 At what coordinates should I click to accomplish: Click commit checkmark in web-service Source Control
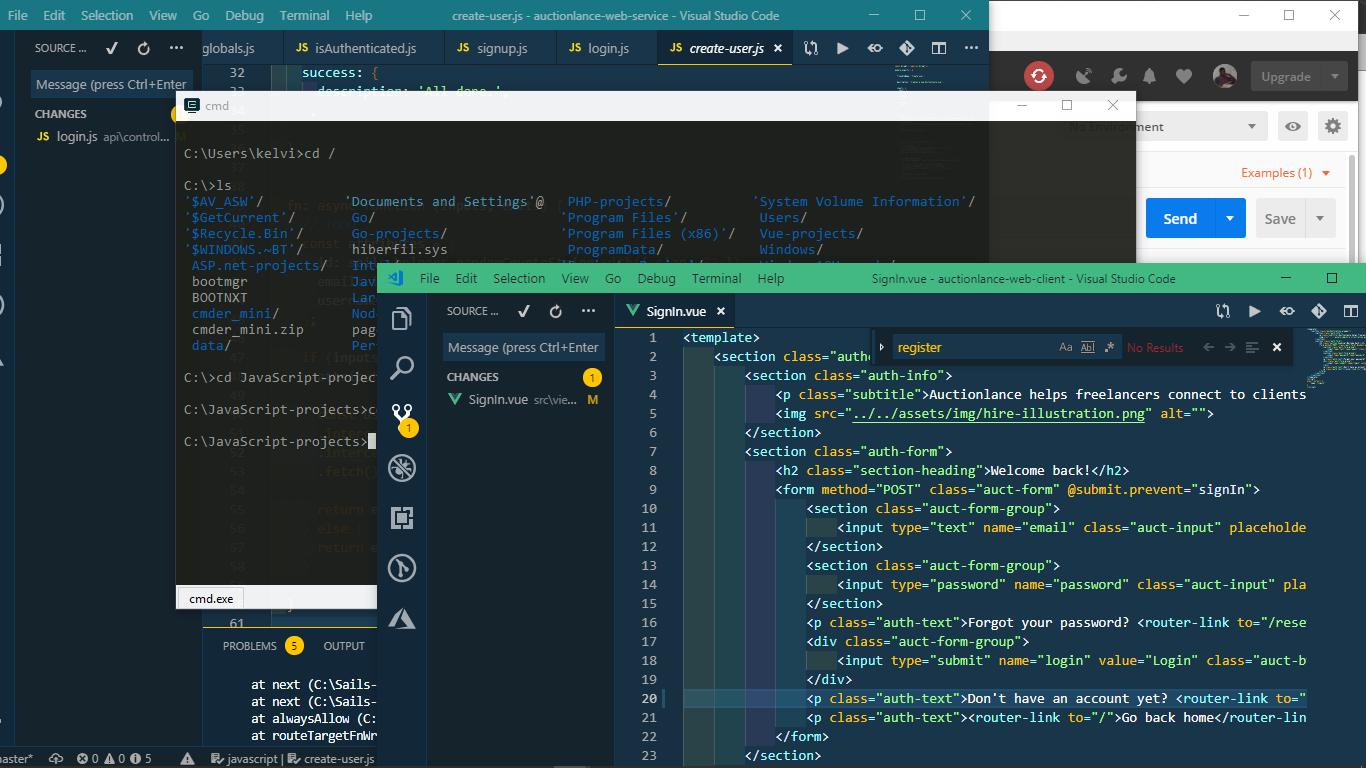112,48
